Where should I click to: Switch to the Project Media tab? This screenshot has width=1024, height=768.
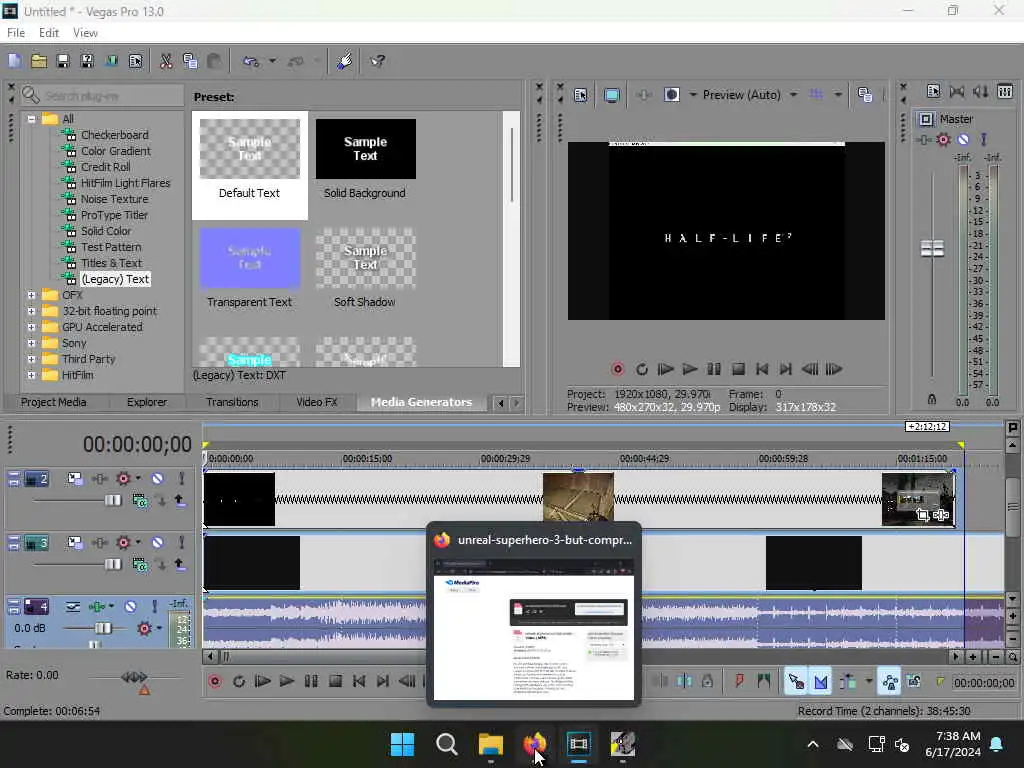coord(54,402)
